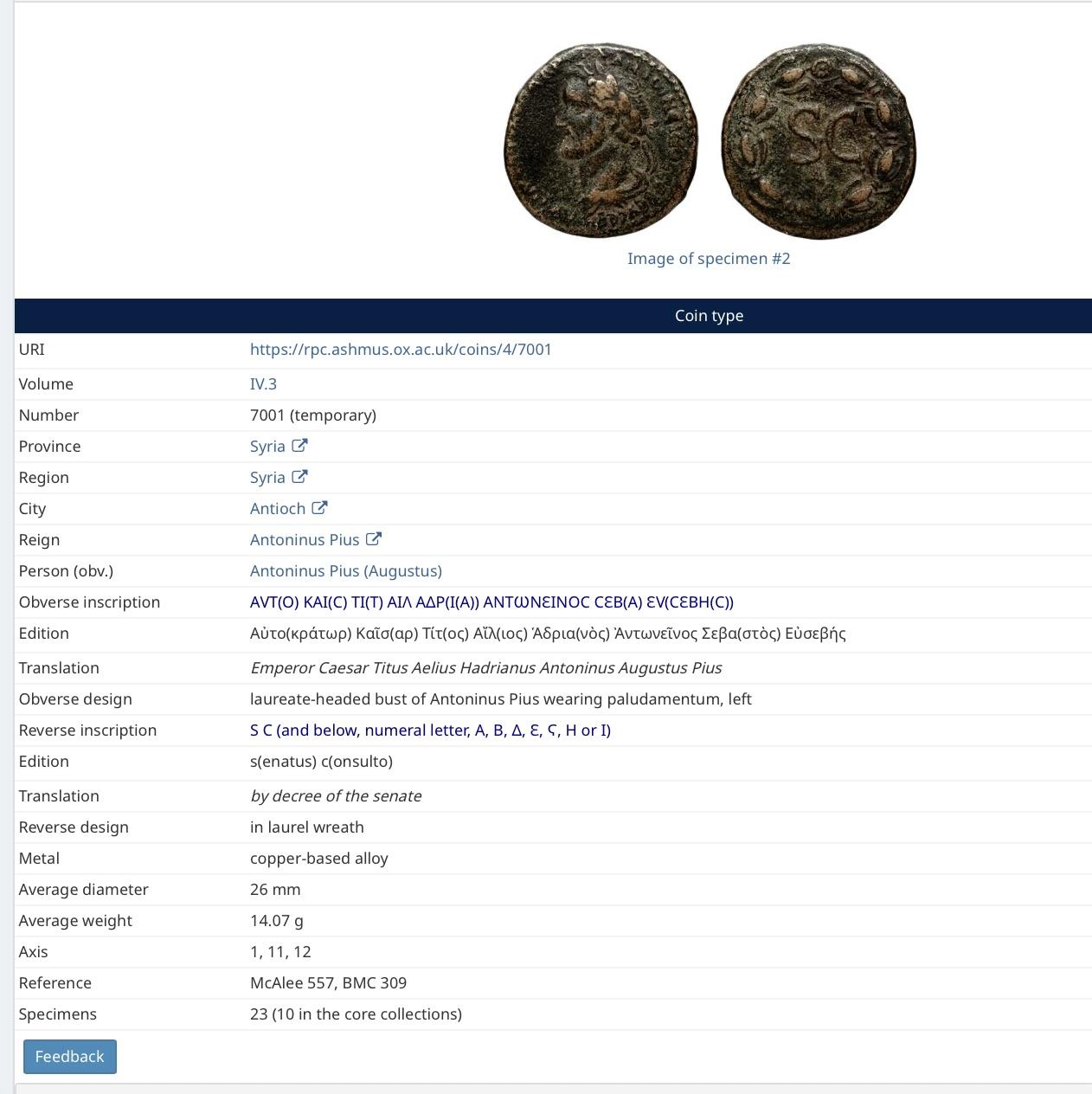Open the Syria link in Province row

point(267,447)
